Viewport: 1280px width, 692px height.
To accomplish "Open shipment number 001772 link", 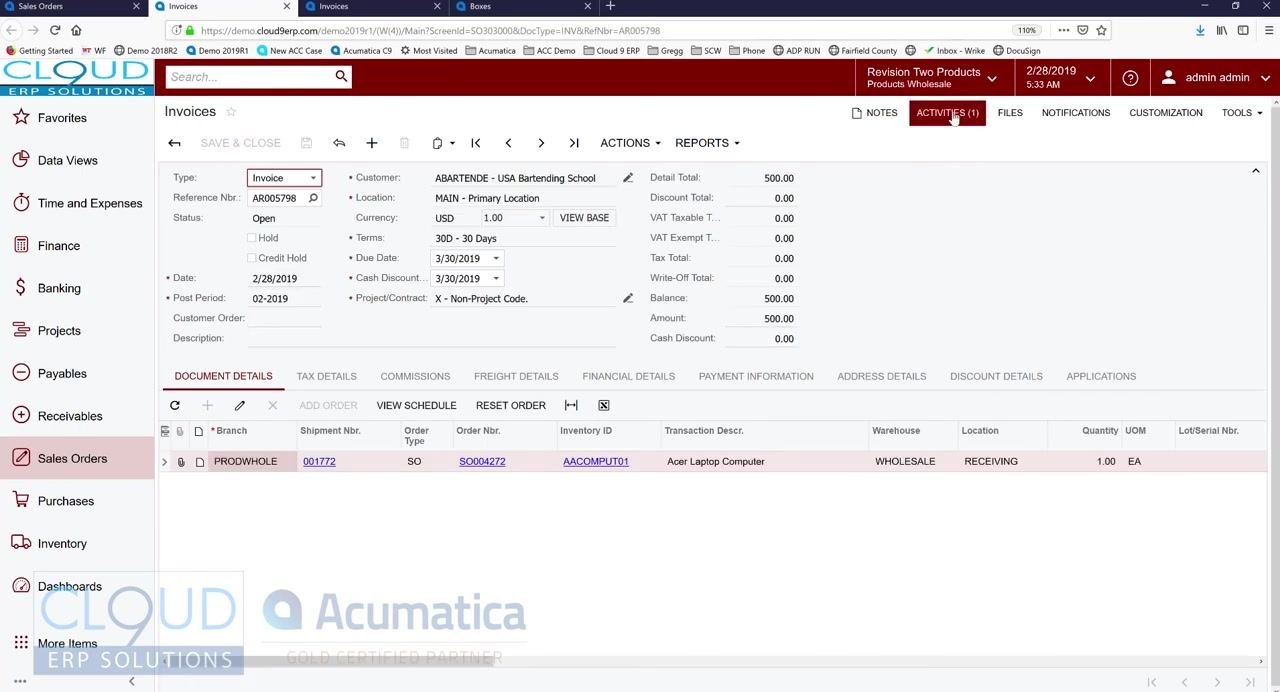I will click(x=319, y=462).
